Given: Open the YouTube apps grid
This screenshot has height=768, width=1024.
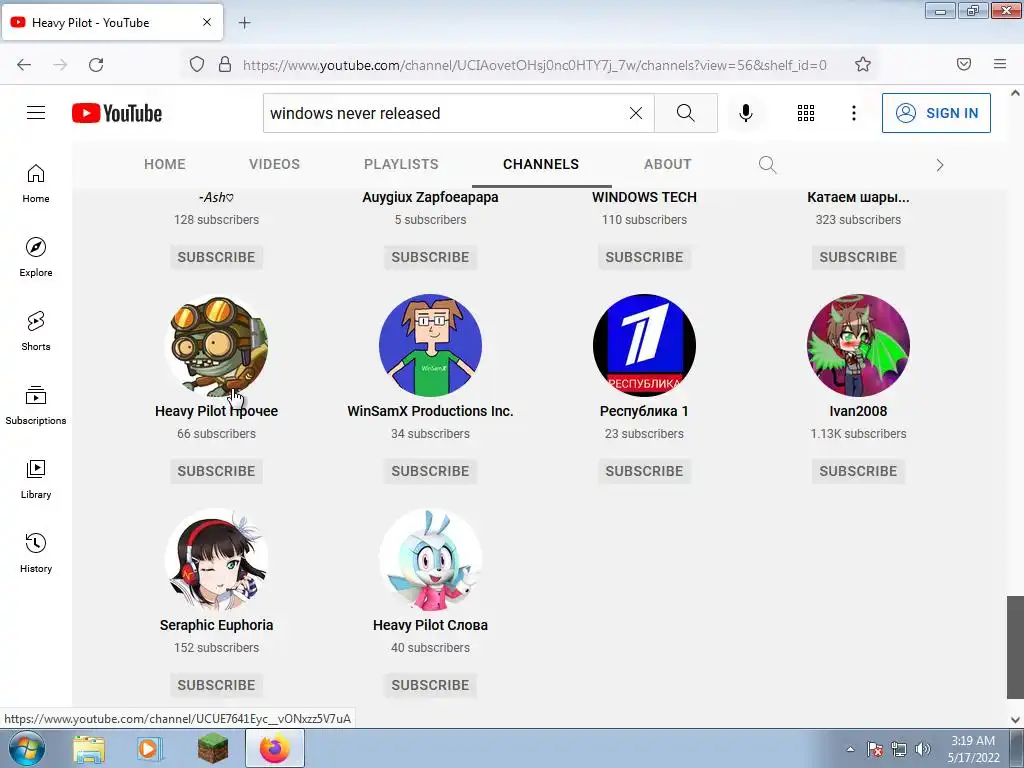Looking at the screenshot, I should pos(806,113).
